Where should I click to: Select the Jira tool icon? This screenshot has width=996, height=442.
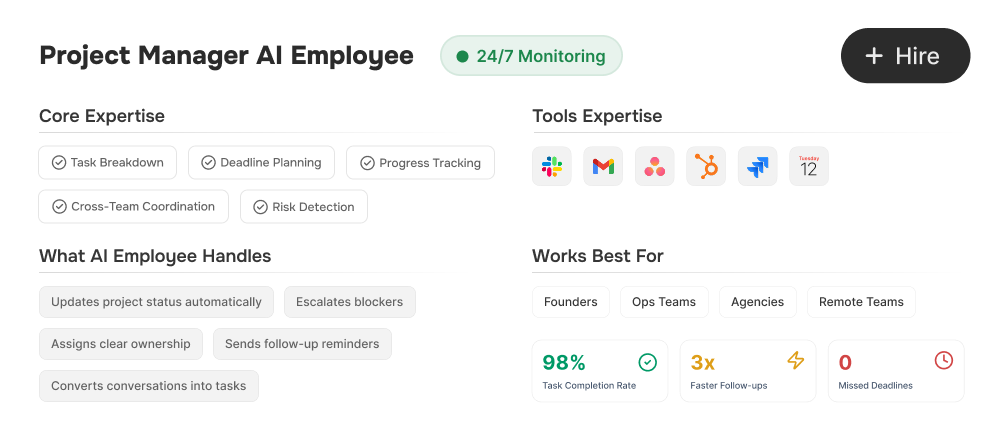pos(757,167)
